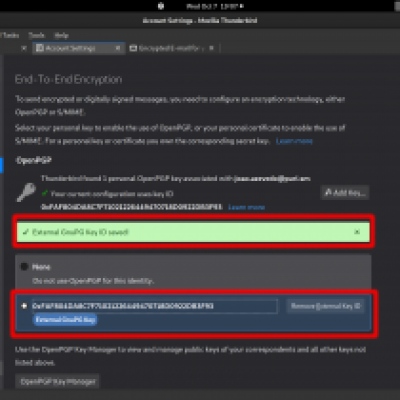Dismiss the External GnuPG Key saved notification
The width and height of the screenshot is (400, 400).
coord(357,232)
